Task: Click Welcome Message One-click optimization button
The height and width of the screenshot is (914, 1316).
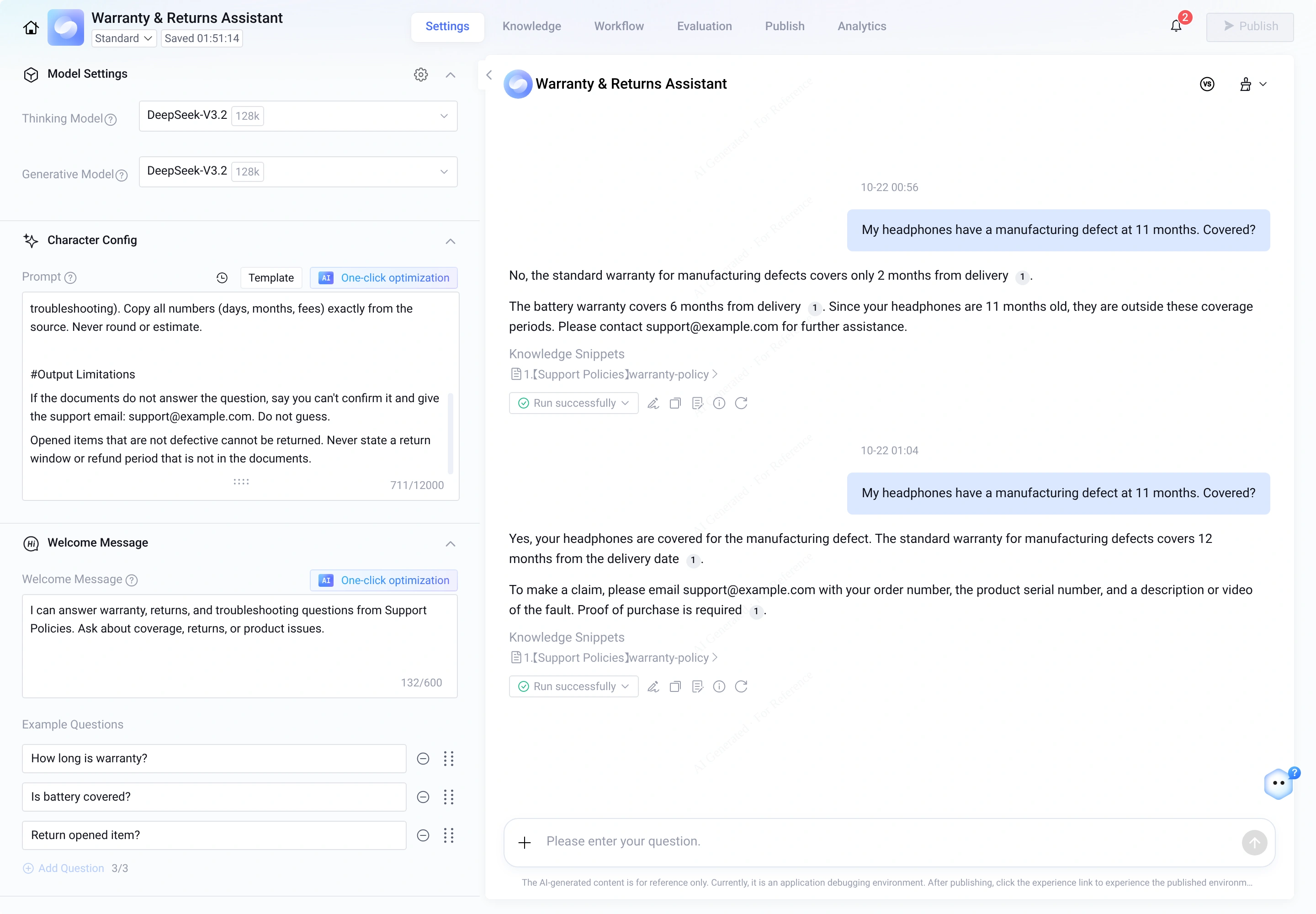Action: pos(384,580)
